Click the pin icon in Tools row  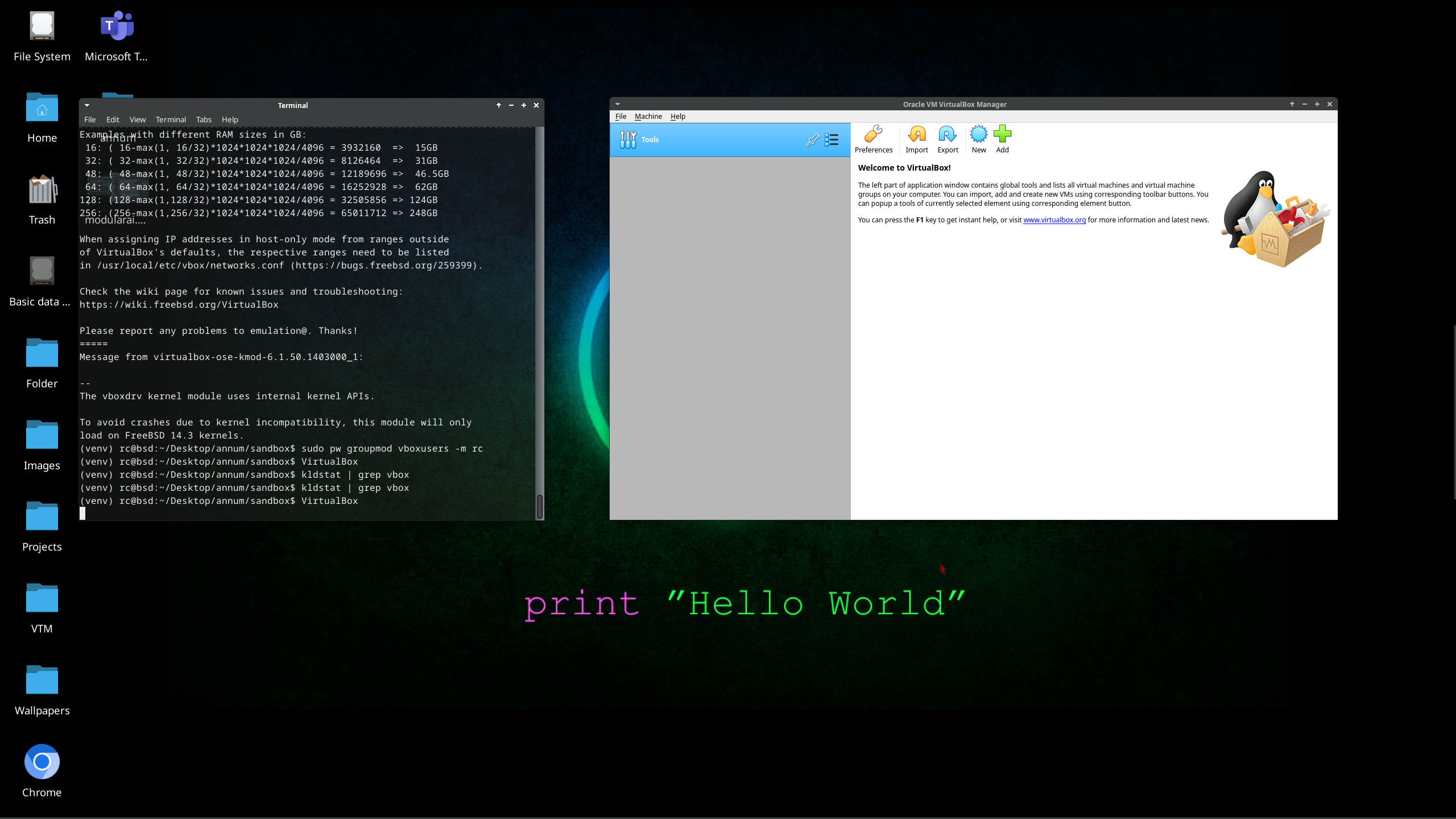pyautogui.click(x=812, y=140)
